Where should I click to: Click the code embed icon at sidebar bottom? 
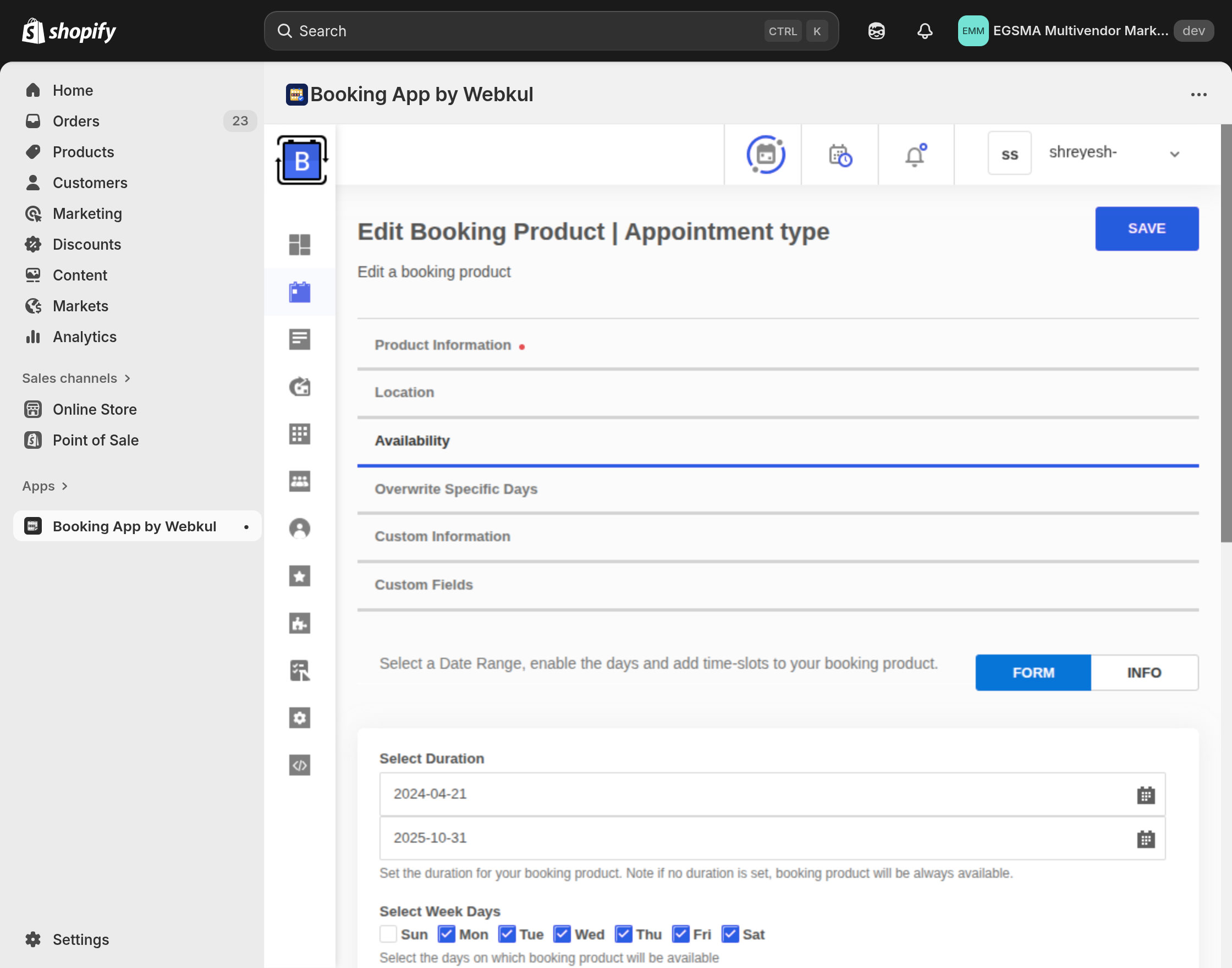point(300,765)
